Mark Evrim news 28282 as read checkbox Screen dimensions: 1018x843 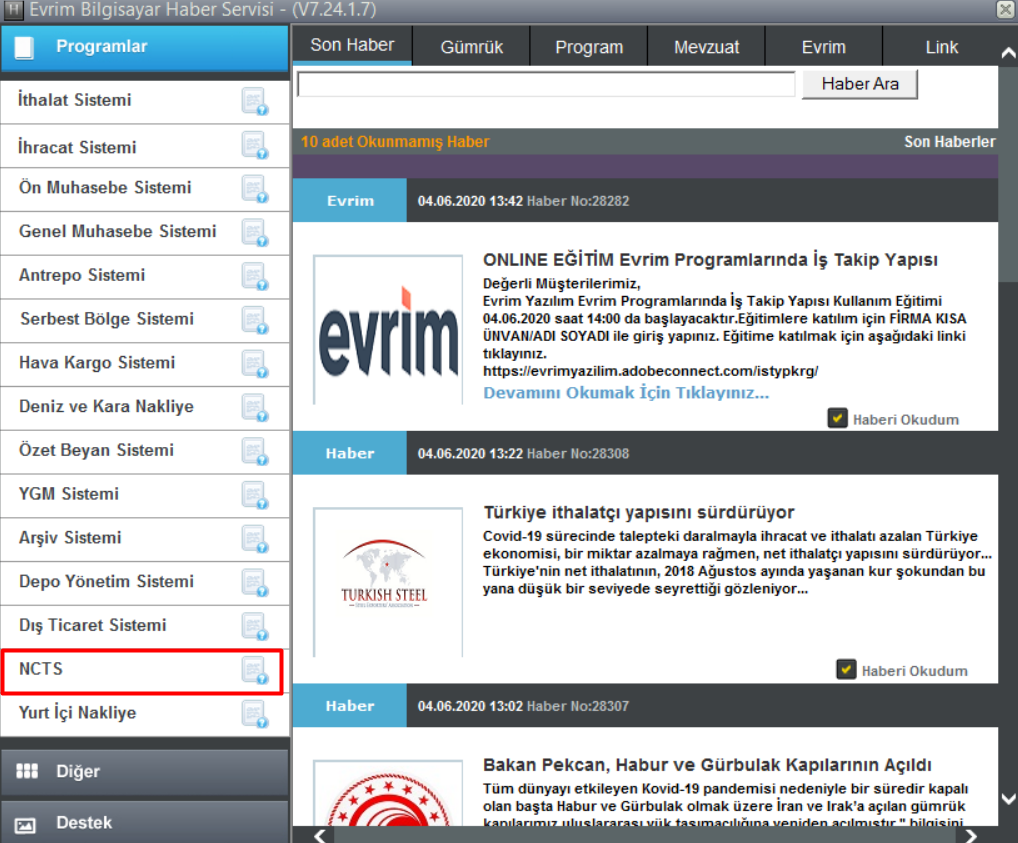pyautogui.click(x=838, y=418)
